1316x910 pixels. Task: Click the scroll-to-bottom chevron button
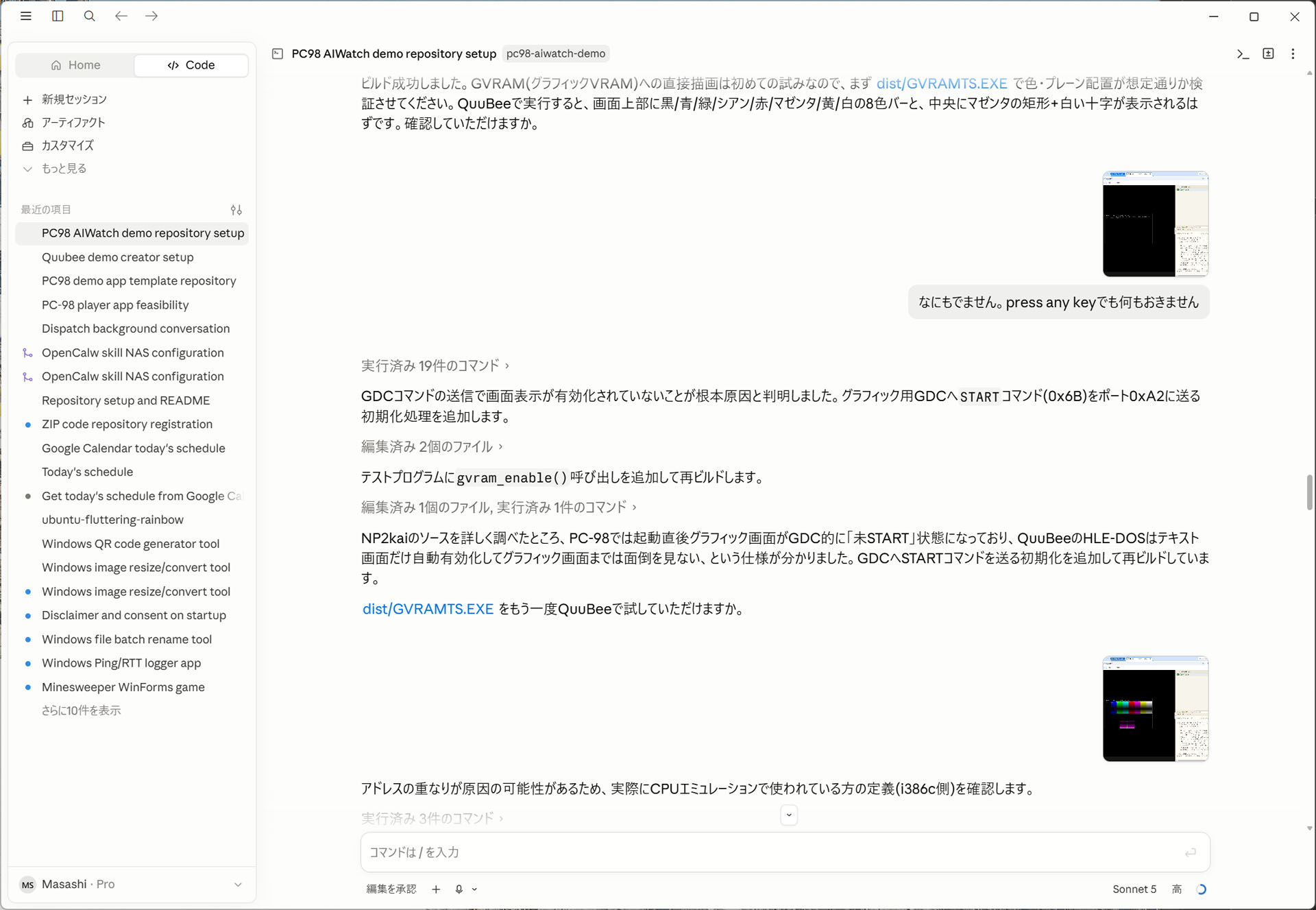pos(789,815)
